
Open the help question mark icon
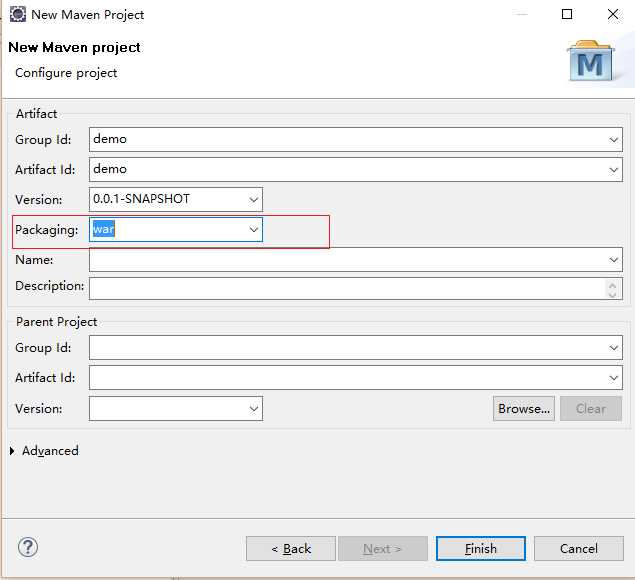pos(28,547)
